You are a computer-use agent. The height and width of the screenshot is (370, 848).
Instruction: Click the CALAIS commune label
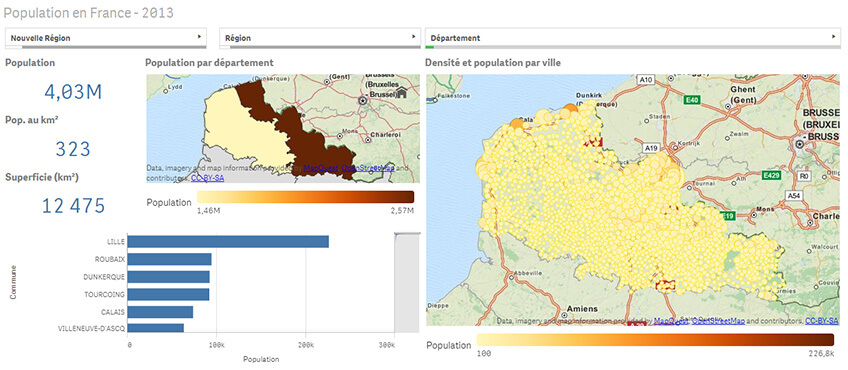(114, 312)
